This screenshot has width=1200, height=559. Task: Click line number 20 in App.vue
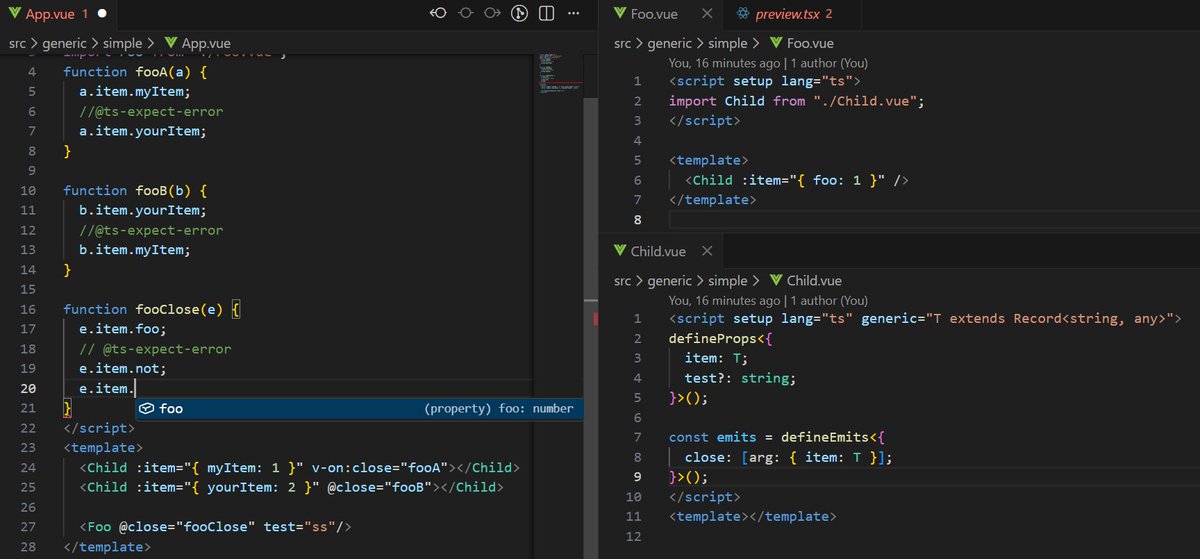28,388
